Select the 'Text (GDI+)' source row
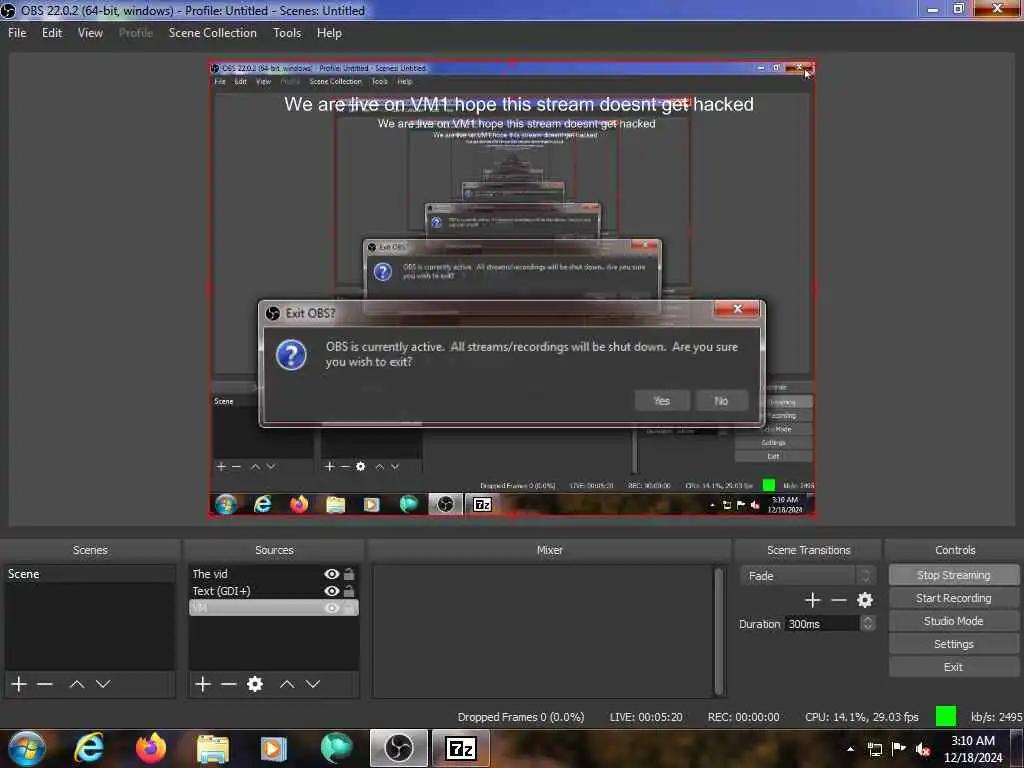This screenshot has width=1024, height=768. (274, 590)
